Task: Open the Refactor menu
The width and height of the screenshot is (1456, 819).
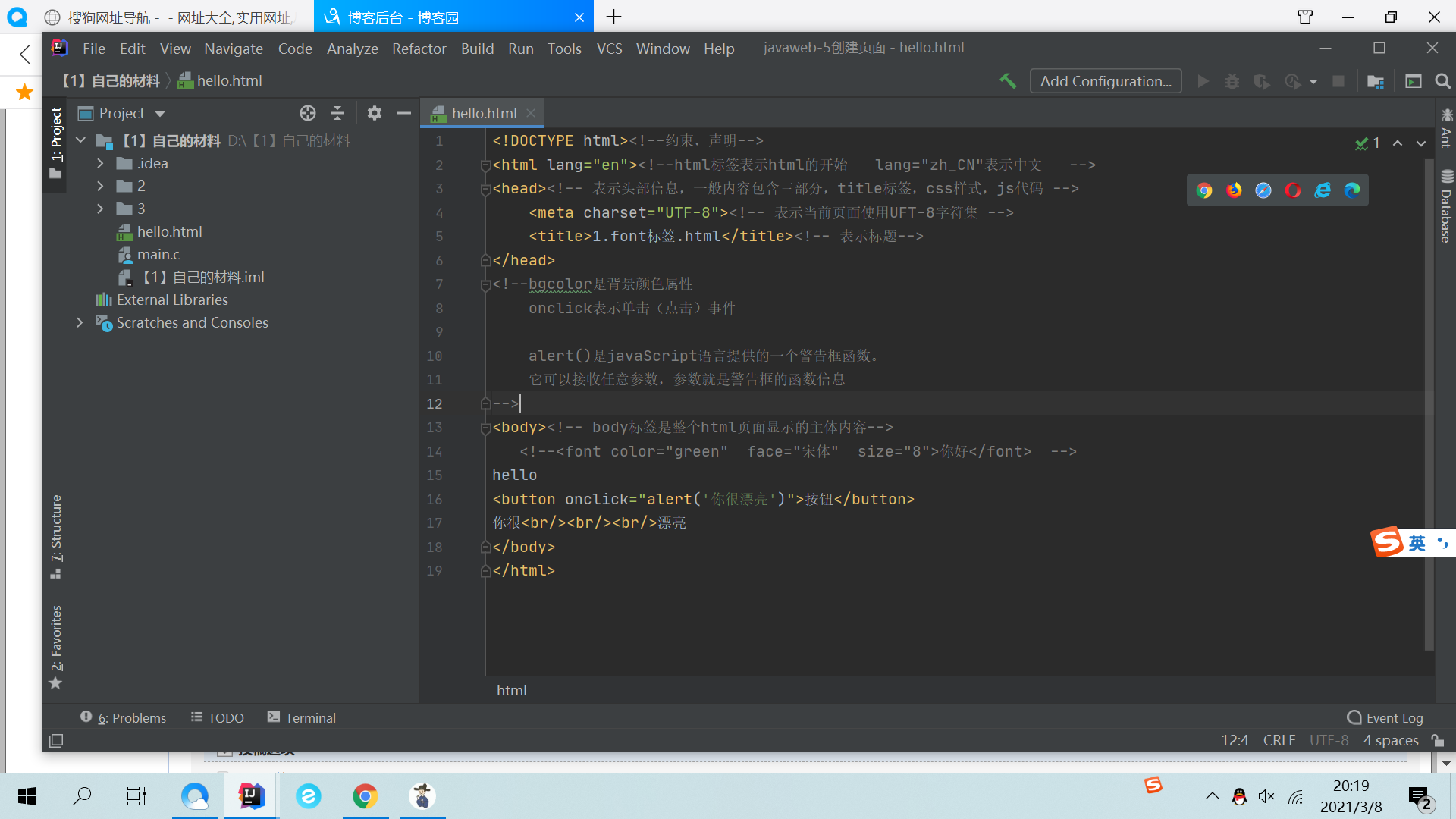Action: coord(419,49)
